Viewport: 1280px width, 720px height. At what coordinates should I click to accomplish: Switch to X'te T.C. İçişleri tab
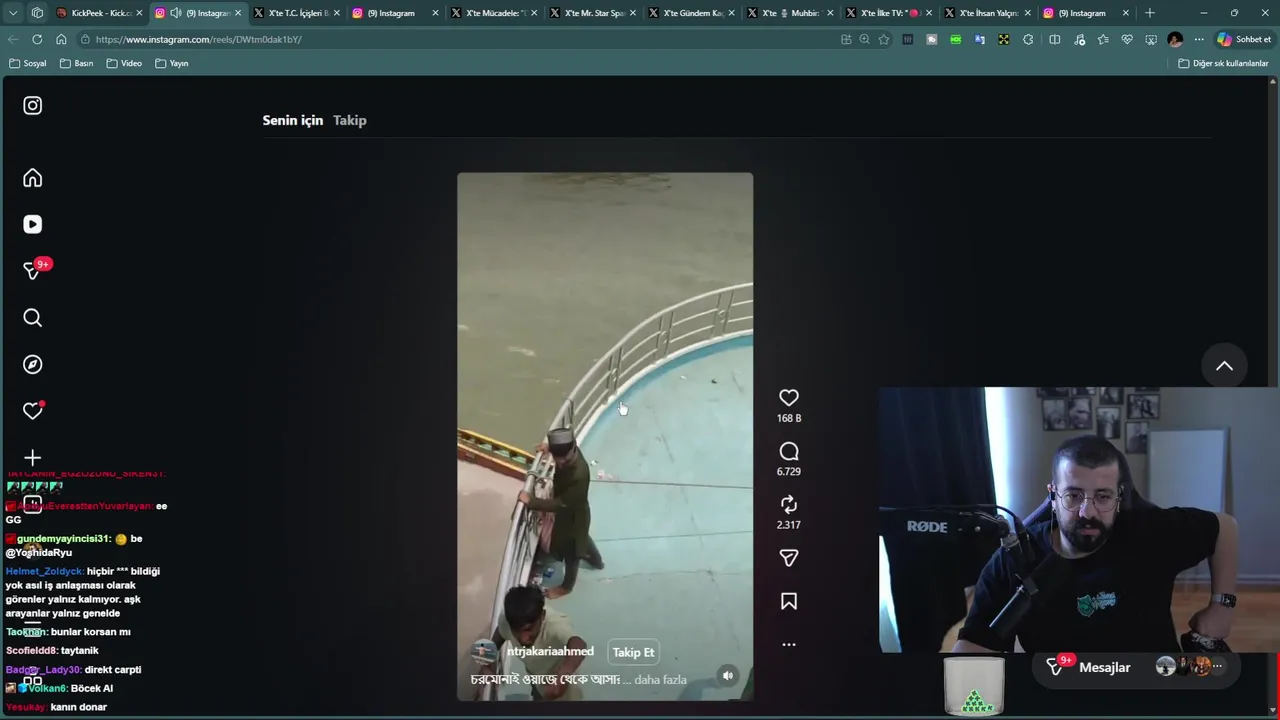tap(297, 13)
